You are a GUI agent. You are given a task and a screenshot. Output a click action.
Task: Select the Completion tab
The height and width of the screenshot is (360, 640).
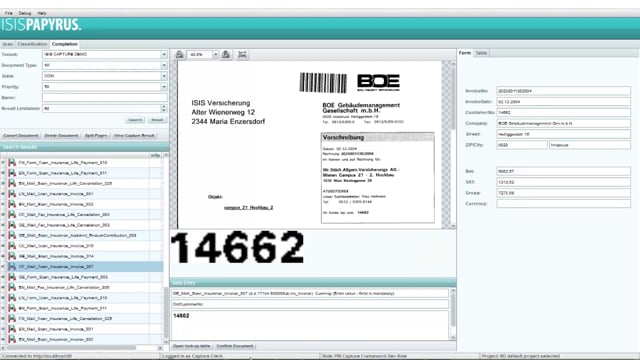(64, 44)
